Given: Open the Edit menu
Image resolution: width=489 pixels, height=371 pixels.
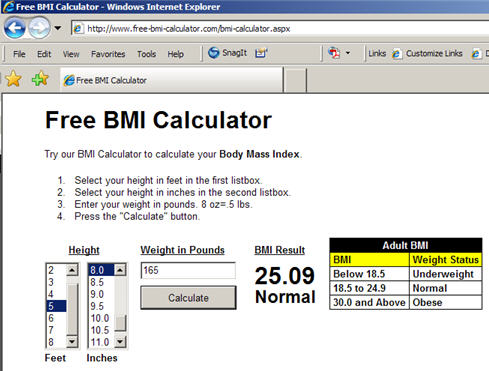Looking at the screenshot, I should 44,54.
